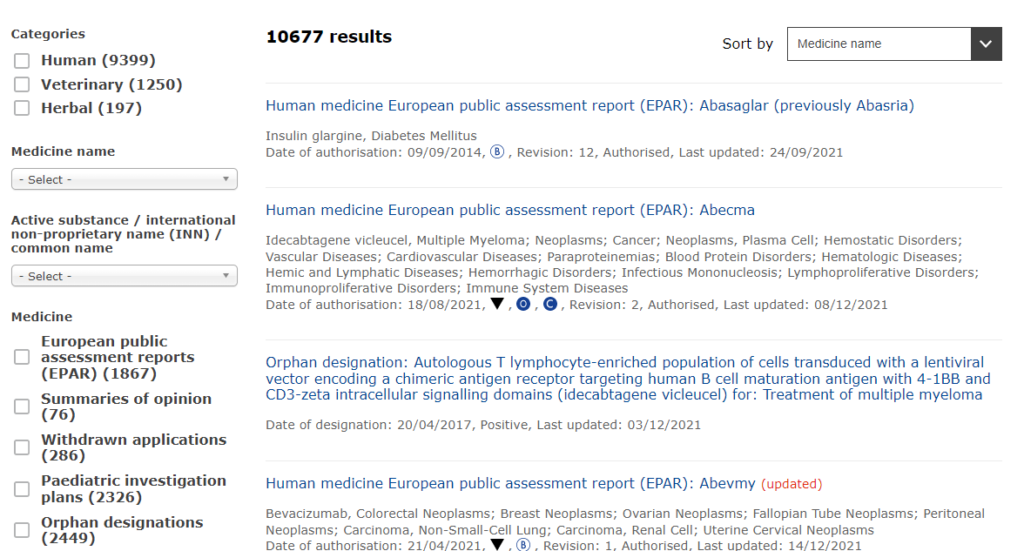Viewport: 1024px width, 551px height.
Task: Click the biosimilar icon in the Abevmy result
Action: pyautogui.click(x=523, y=545)
